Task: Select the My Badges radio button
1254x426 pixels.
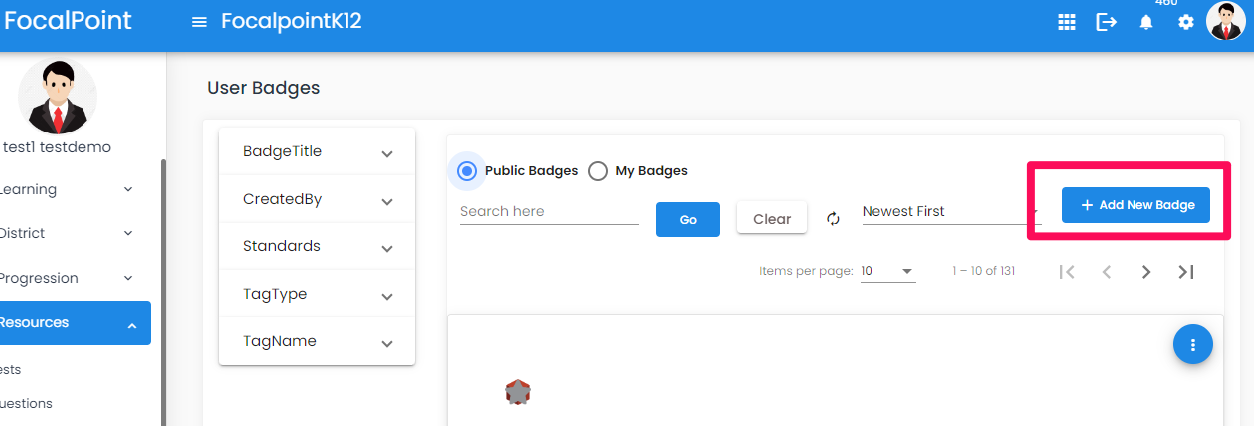Action: pos(598,171)
